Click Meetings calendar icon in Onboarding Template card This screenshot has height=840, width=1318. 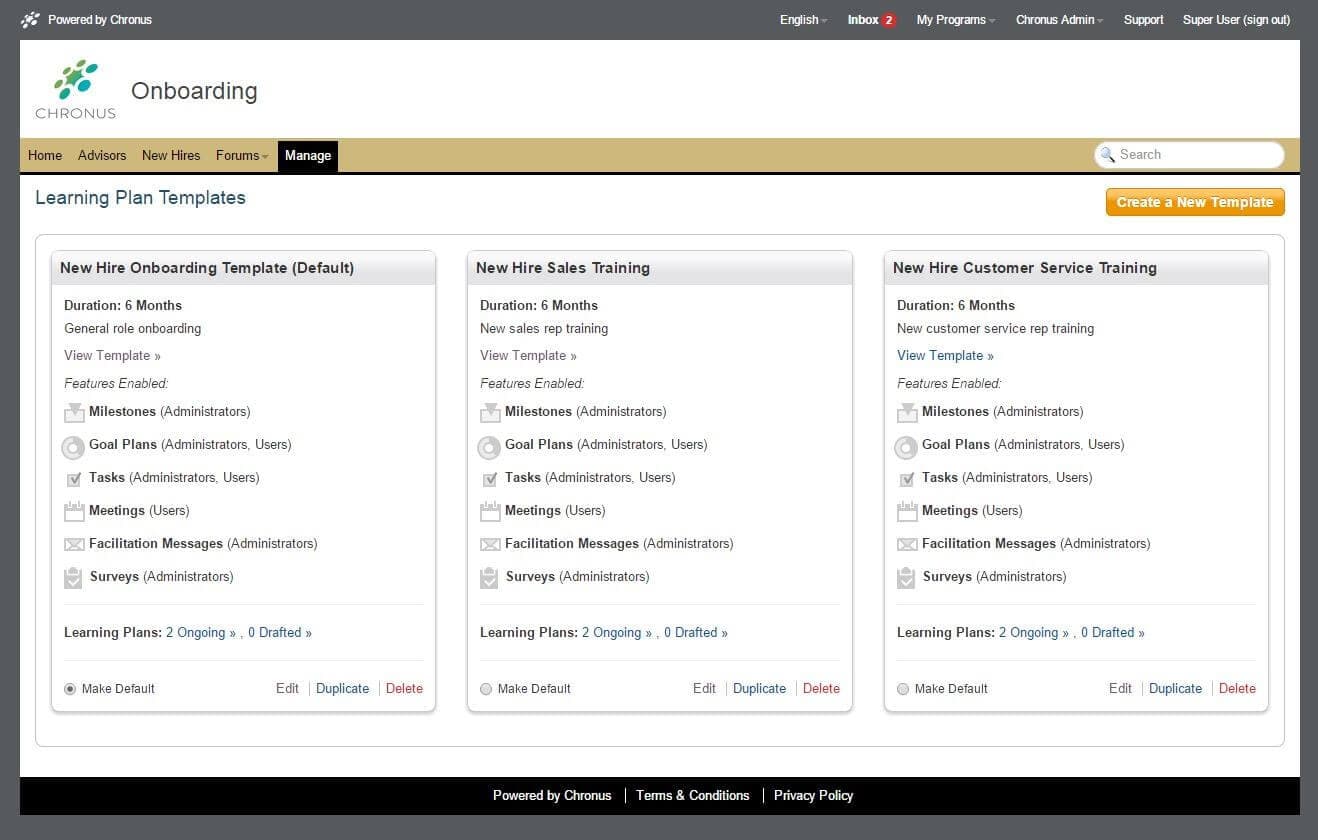(74, 512)
